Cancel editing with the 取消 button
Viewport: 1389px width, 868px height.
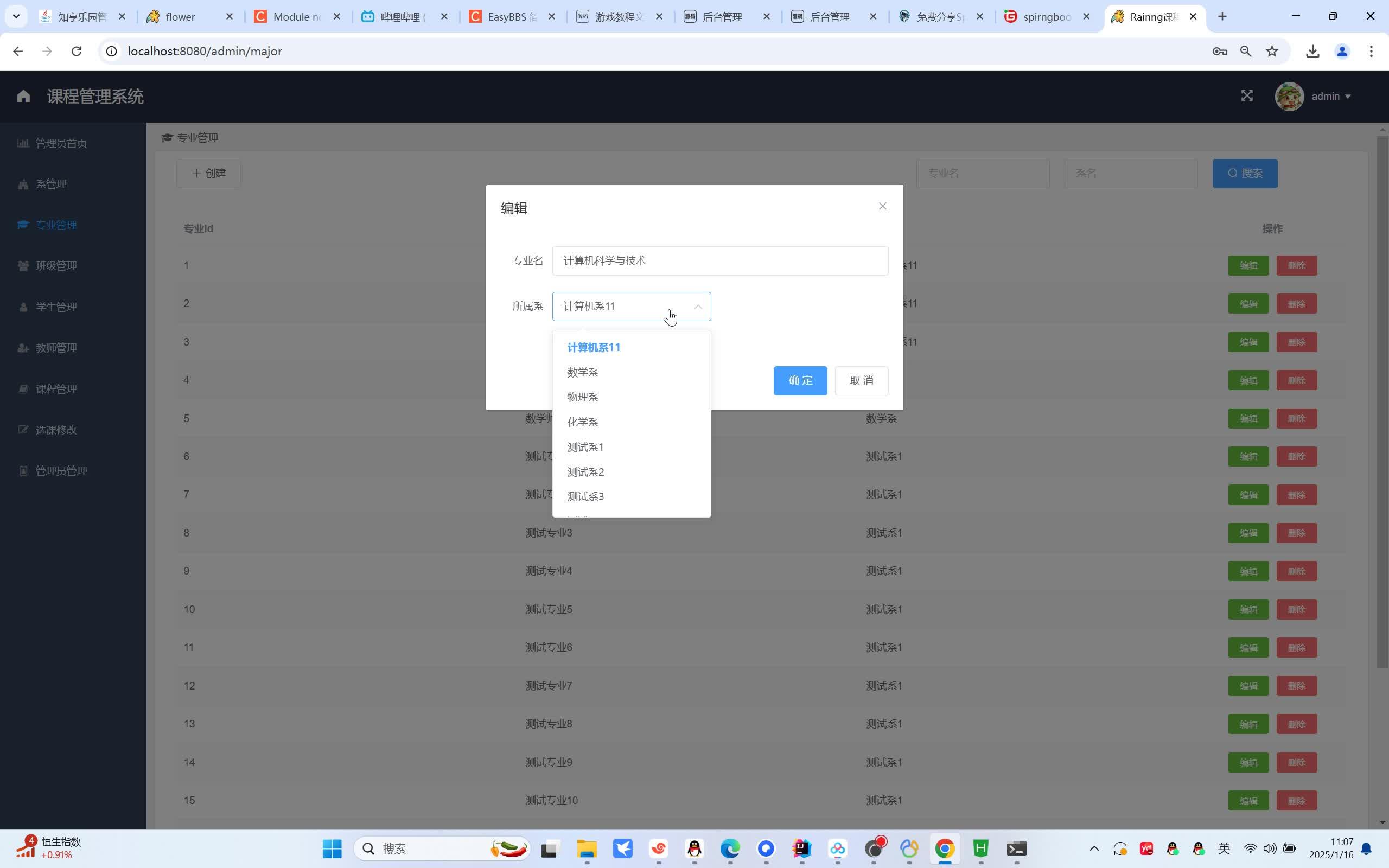click(x=861, y=380)
